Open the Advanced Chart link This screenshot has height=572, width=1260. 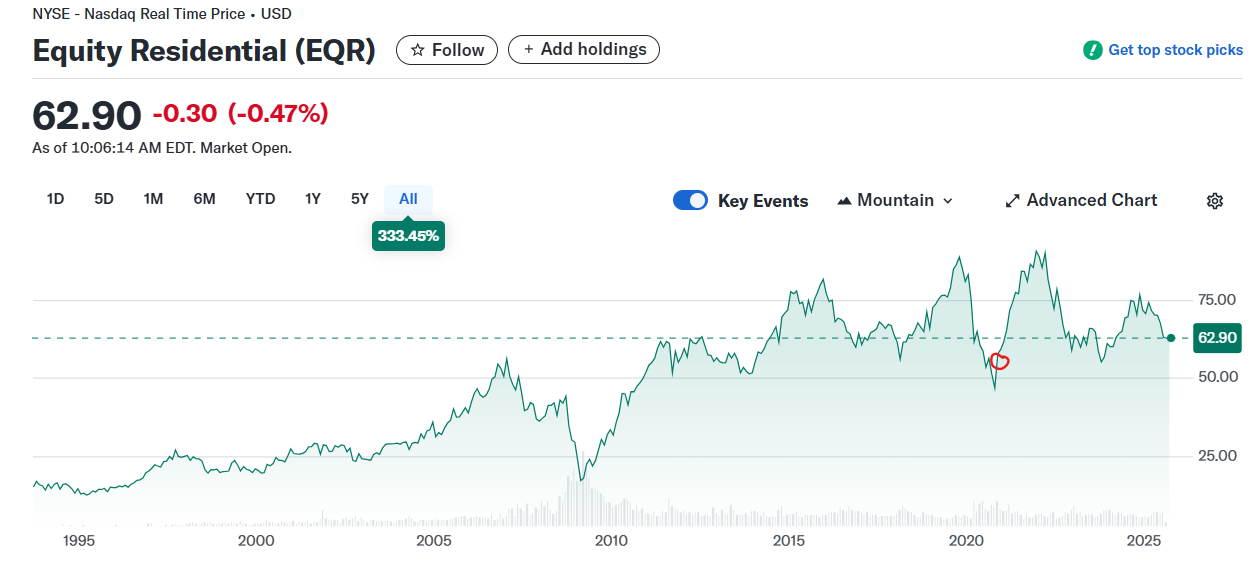(1081, 200)
